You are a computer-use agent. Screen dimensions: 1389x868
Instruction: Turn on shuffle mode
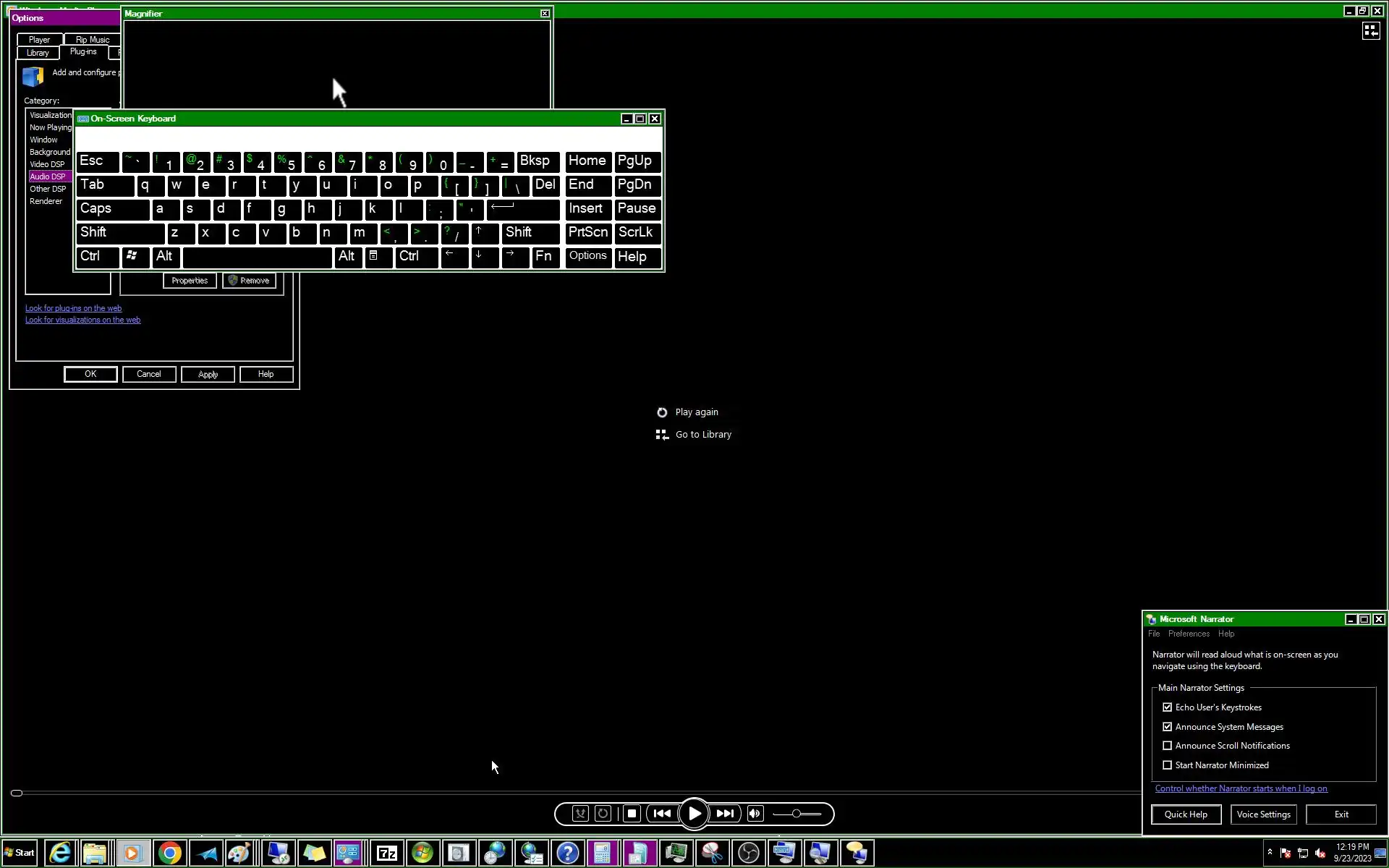pos(580,814)
